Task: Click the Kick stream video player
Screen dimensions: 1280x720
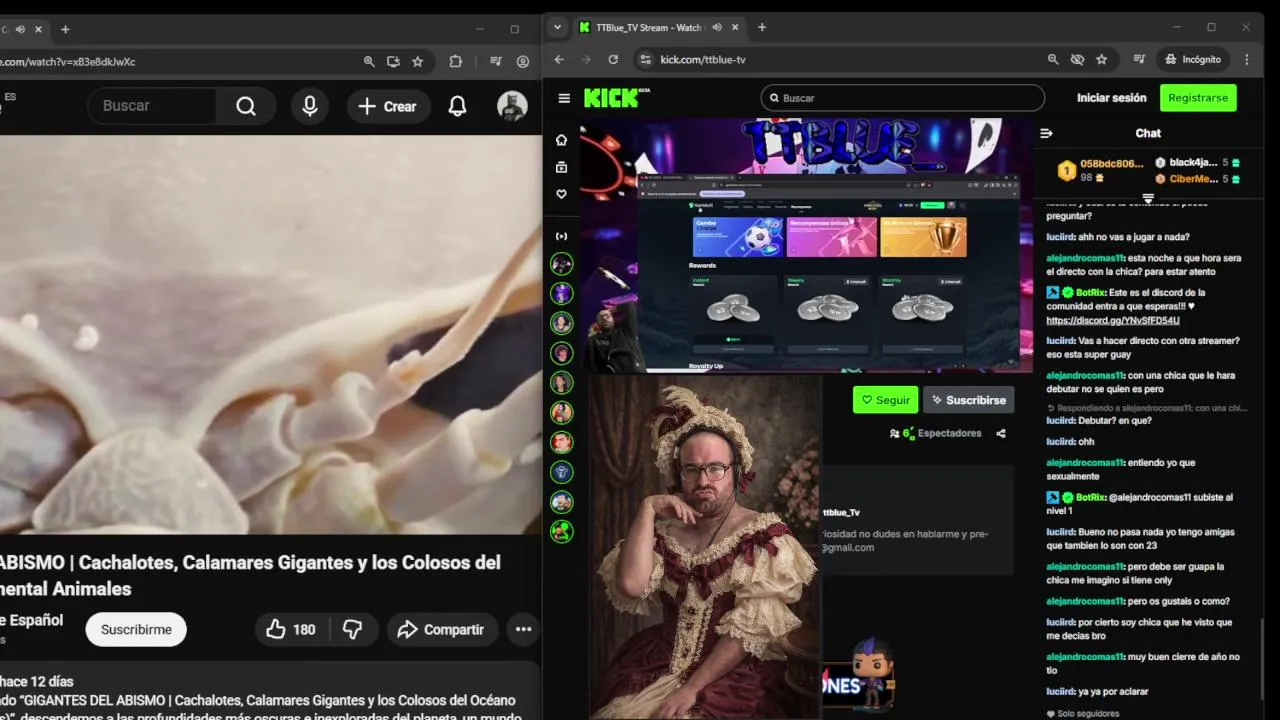Action: (x=807, y=245)
